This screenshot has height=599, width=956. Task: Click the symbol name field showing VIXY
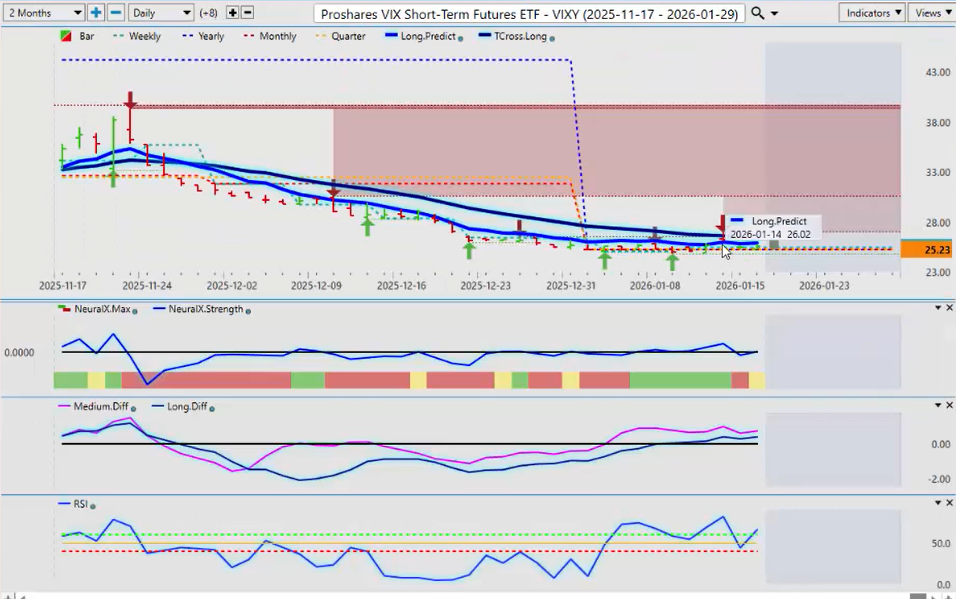click(528, 14)
